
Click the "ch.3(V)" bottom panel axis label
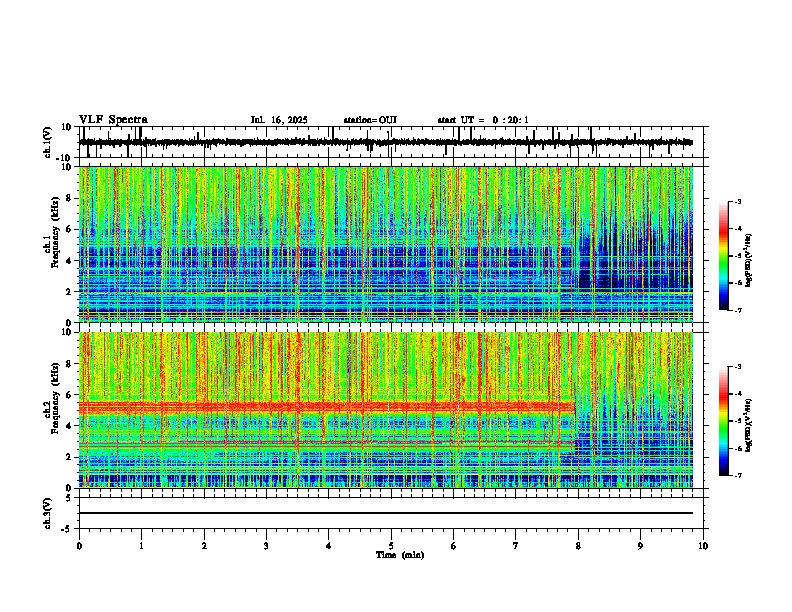pos(48,513)
